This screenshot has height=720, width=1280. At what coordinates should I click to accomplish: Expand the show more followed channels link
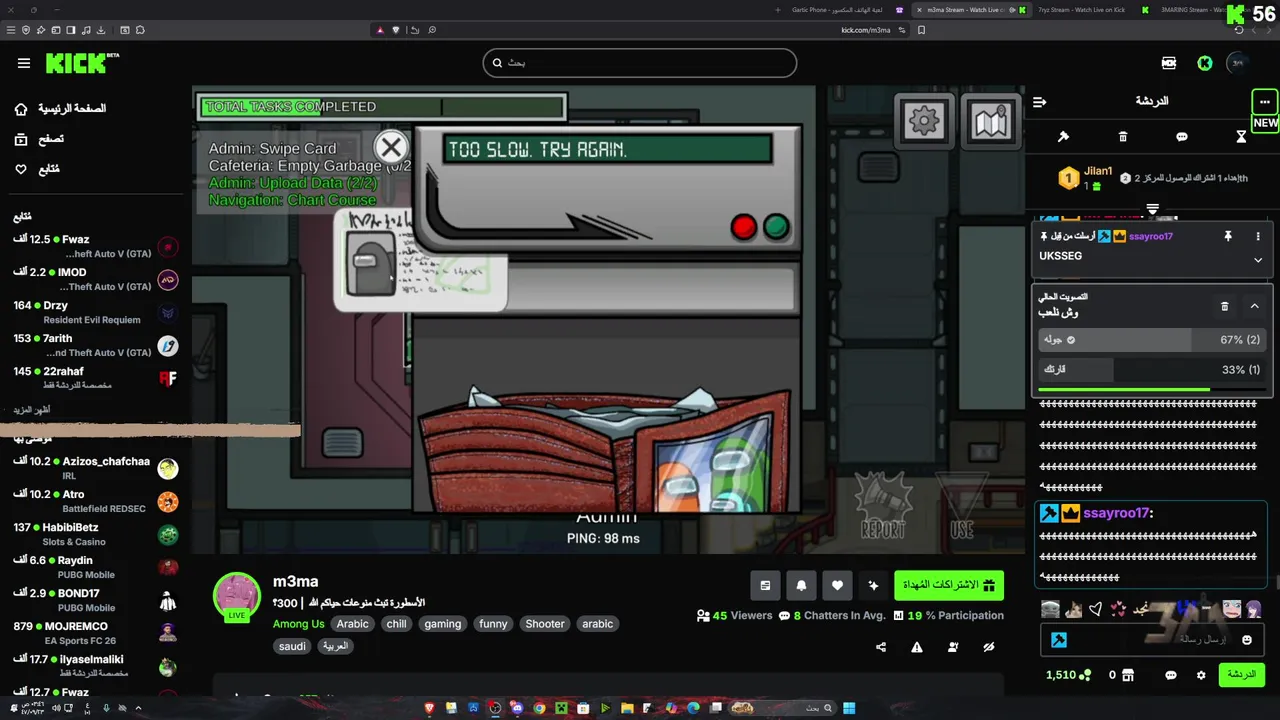31,409
